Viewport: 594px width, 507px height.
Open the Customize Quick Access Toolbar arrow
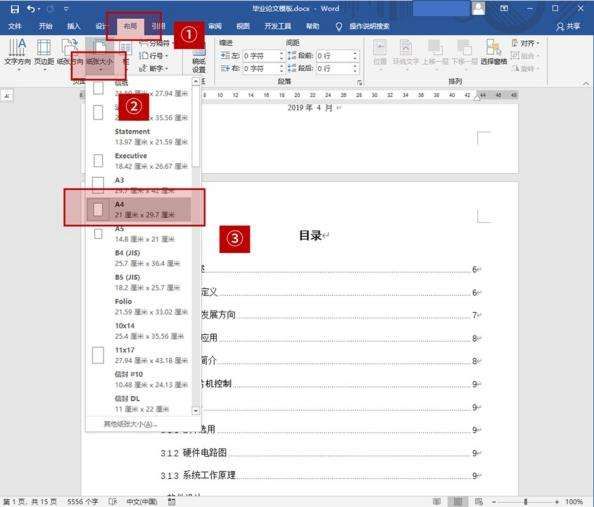click(66, 9)
